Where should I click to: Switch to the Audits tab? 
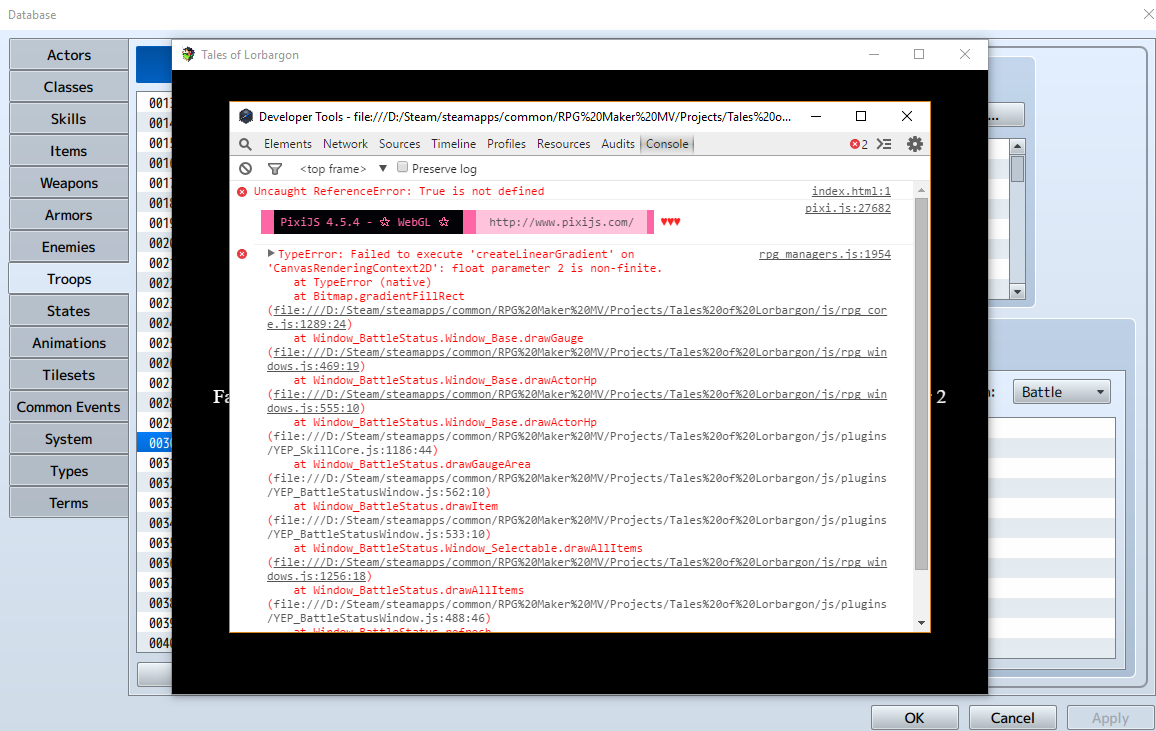click(x=618, y=144)
